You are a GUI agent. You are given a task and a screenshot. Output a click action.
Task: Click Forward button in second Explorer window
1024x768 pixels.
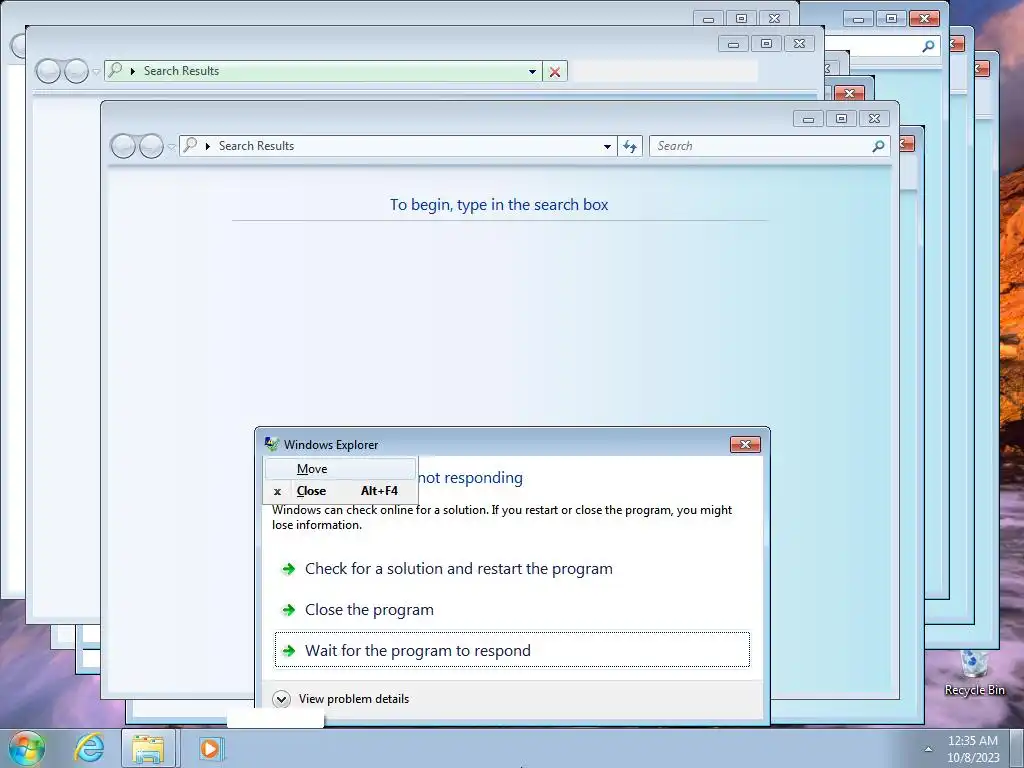pos(76,71)
